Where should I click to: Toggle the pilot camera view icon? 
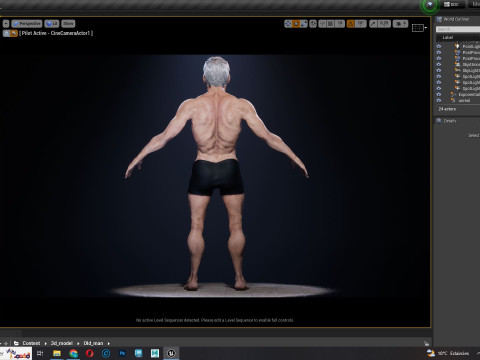coord(14,33)
